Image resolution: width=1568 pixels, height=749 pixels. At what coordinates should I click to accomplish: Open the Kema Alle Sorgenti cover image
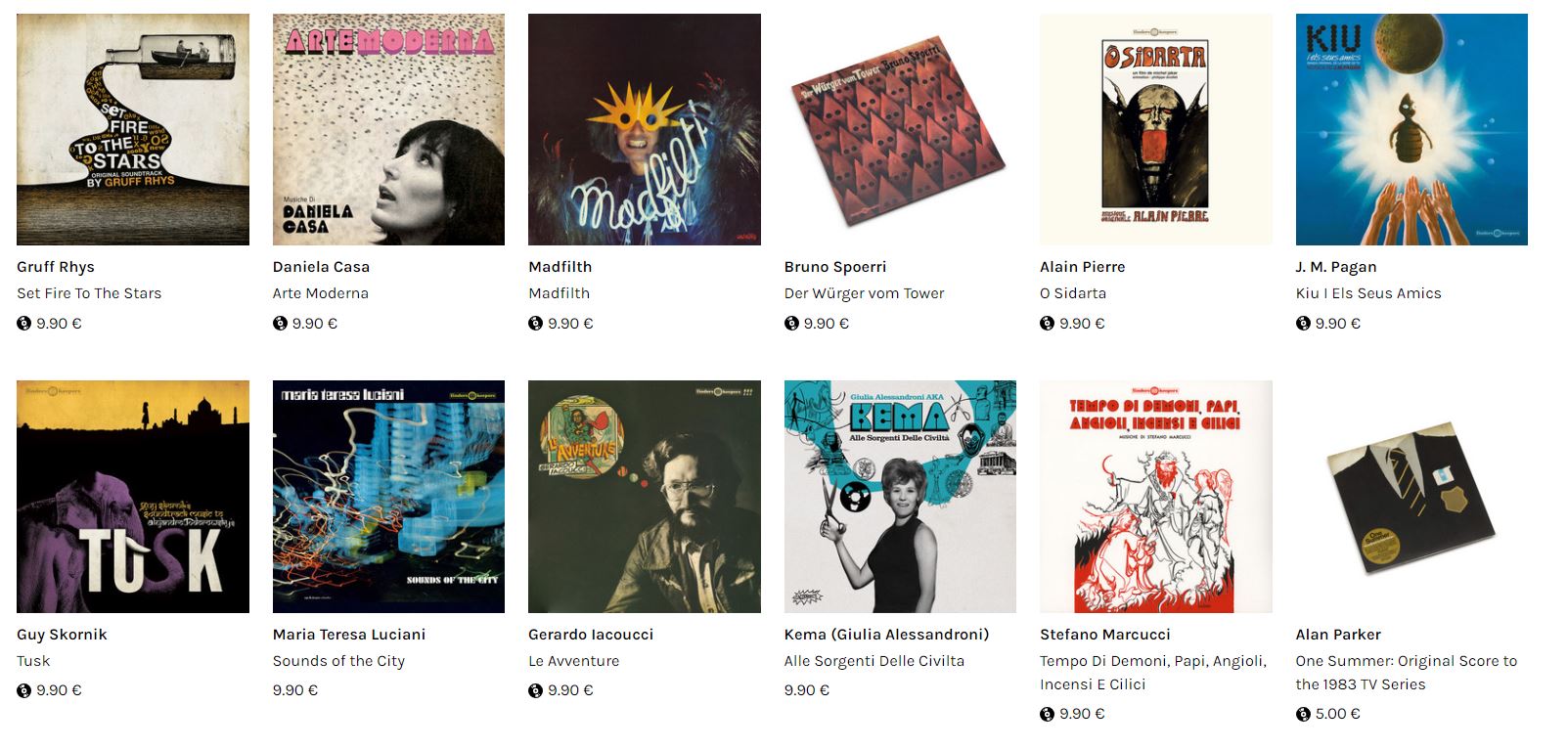(x=900, y=497)
